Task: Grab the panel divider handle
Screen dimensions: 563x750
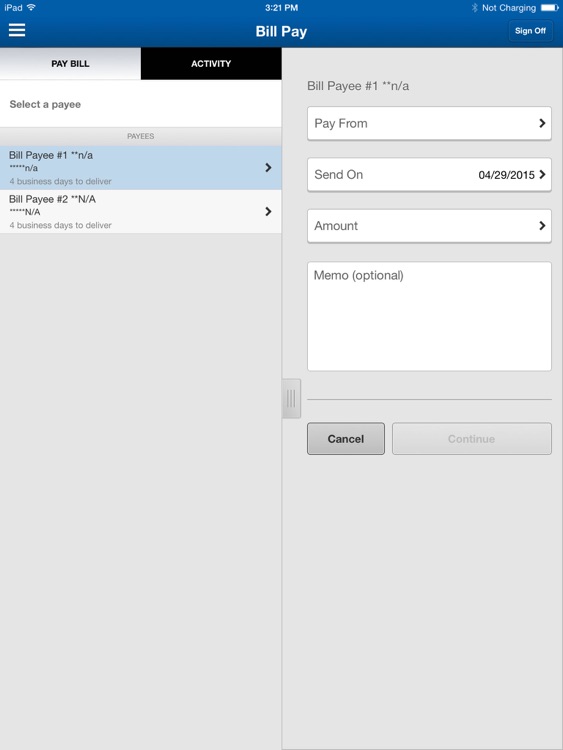Action: click(x=291, y=398)
